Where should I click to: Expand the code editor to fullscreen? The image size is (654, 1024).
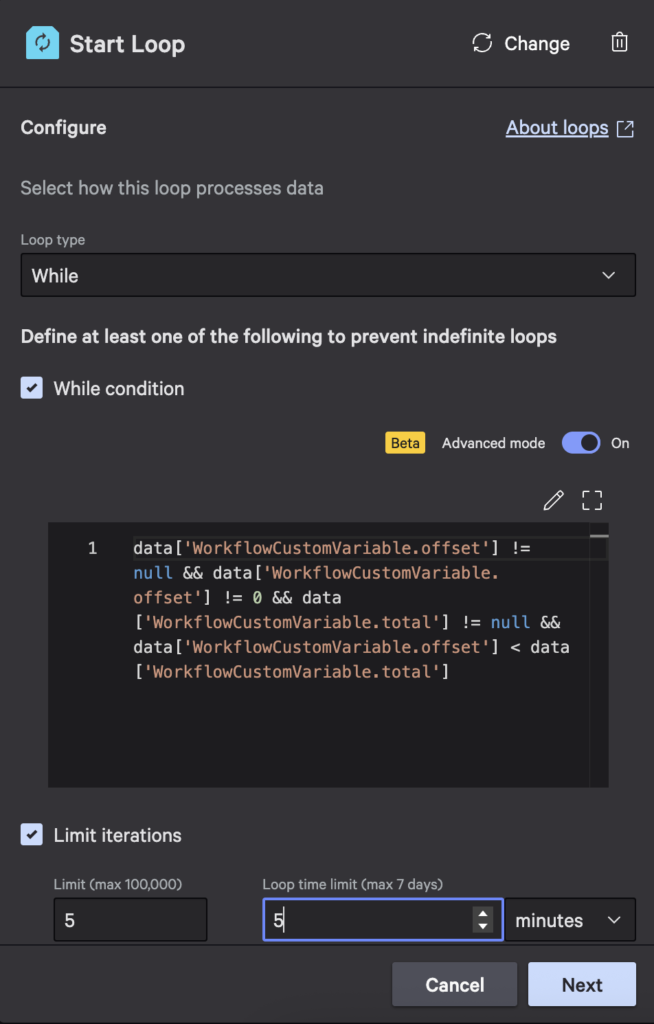click(x=592, y=499)
